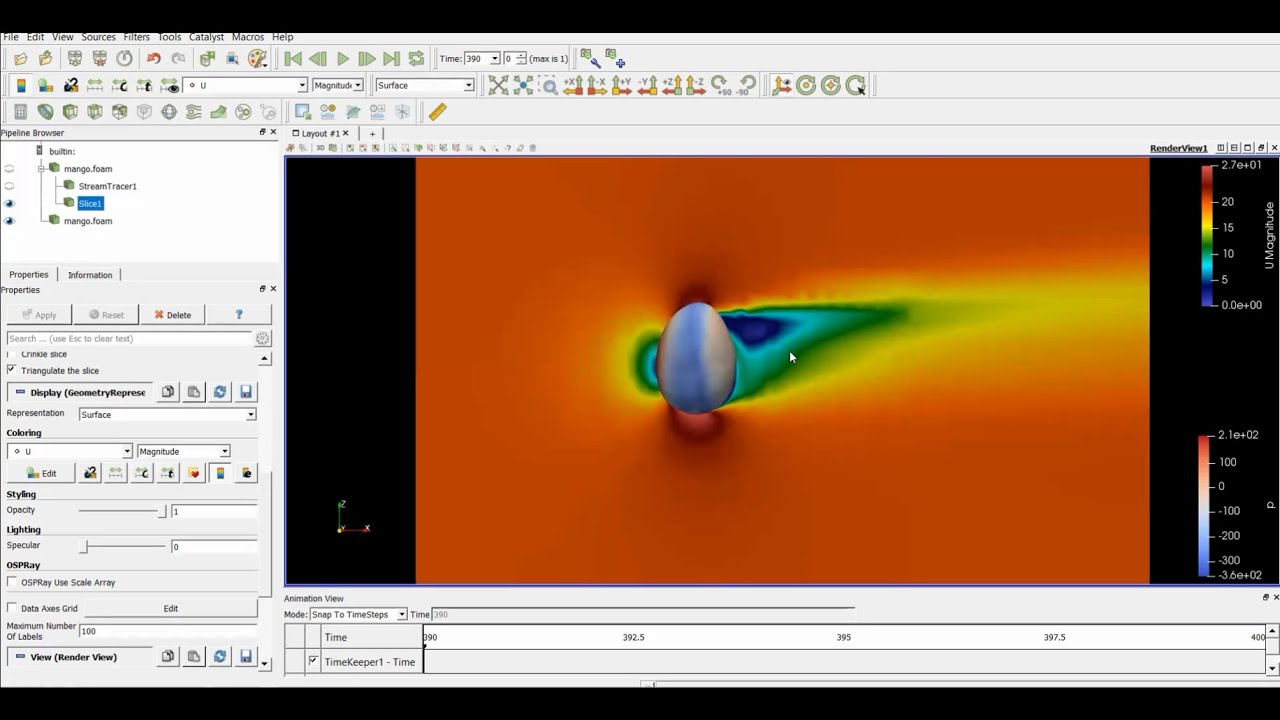Click the Opacity slider handle
The height and width of the screenshot is (720, 1280).
162,511
